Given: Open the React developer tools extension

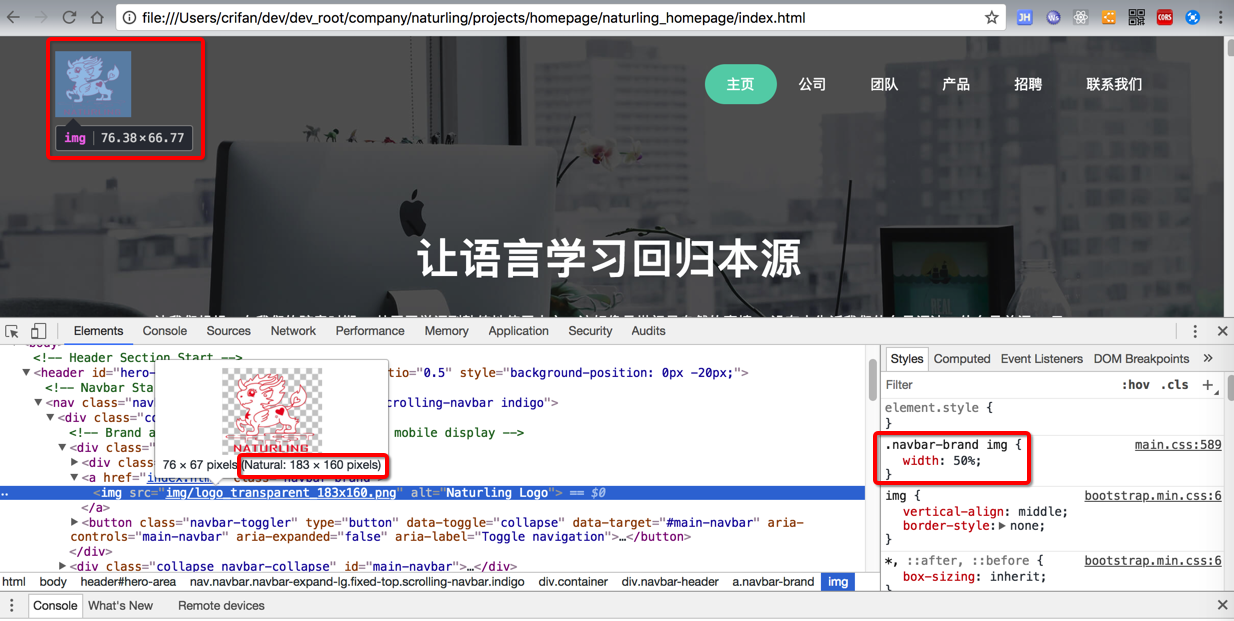Looking at the screenshot, I should click(1081, 17).
